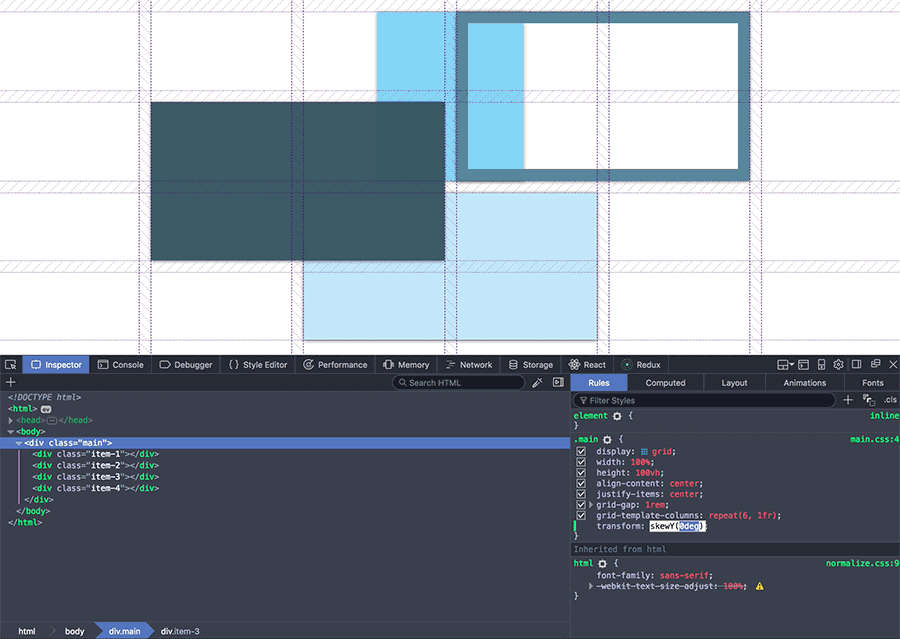Toggle responsive design mode
The width and height of the screenshot is (900, 639).
tap(821, 365)
